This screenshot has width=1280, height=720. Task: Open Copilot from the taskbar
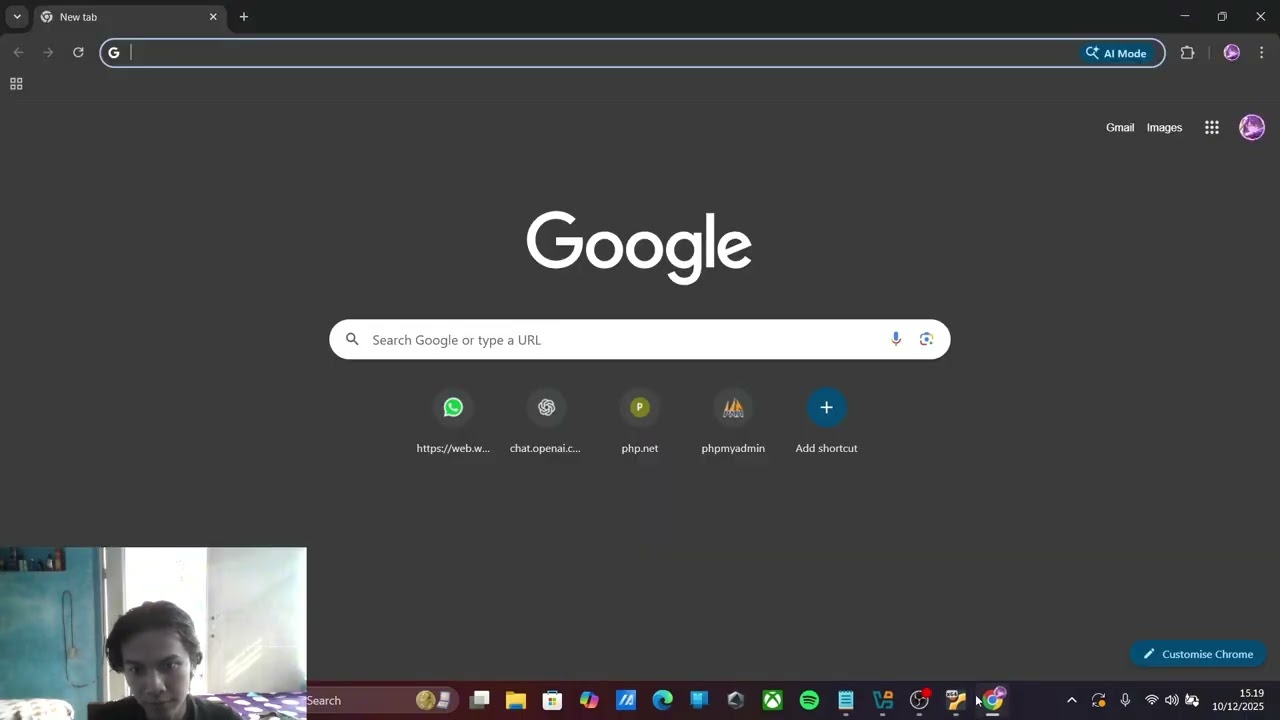coord(589,700)
